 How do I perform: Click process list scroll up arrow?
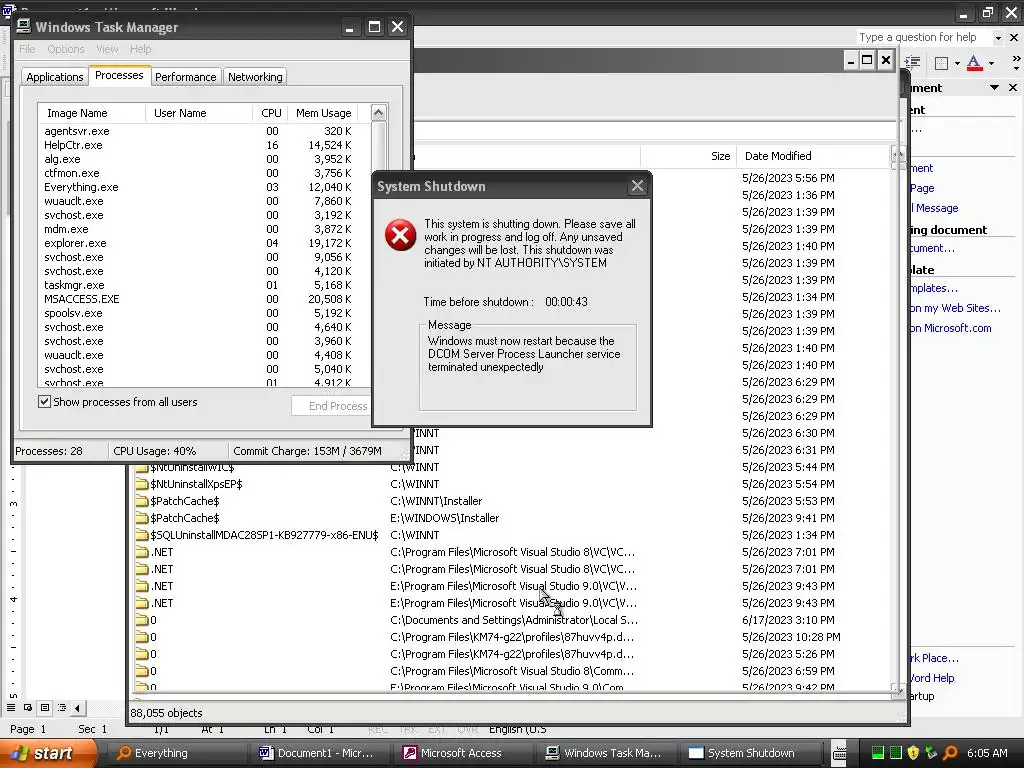(x=379, y=113)
